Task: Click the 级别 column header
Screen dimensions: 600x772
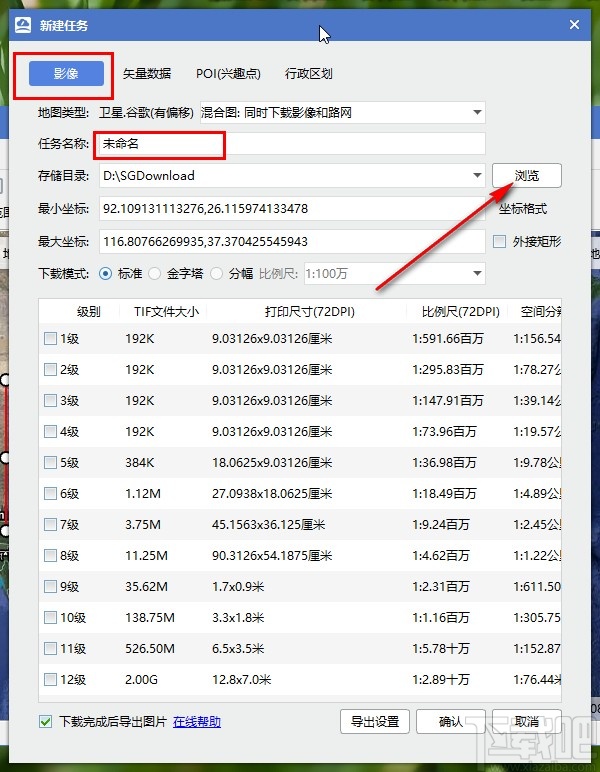Action: 89,312
